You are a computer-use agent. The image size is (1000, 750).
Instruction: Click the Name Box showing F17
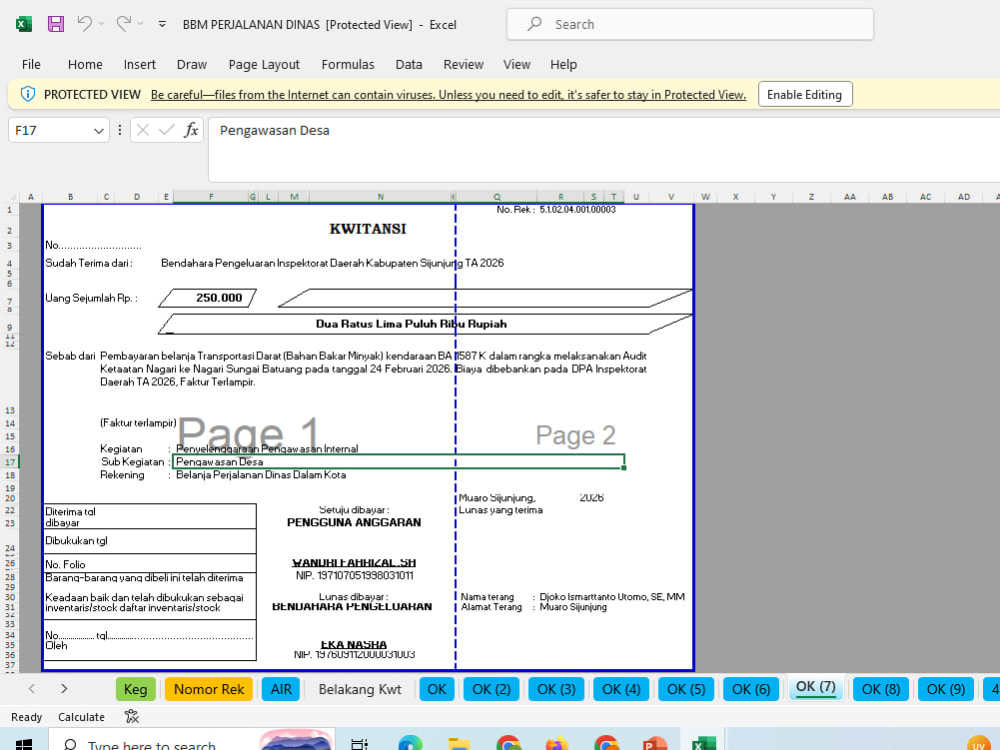click(51, 130)
